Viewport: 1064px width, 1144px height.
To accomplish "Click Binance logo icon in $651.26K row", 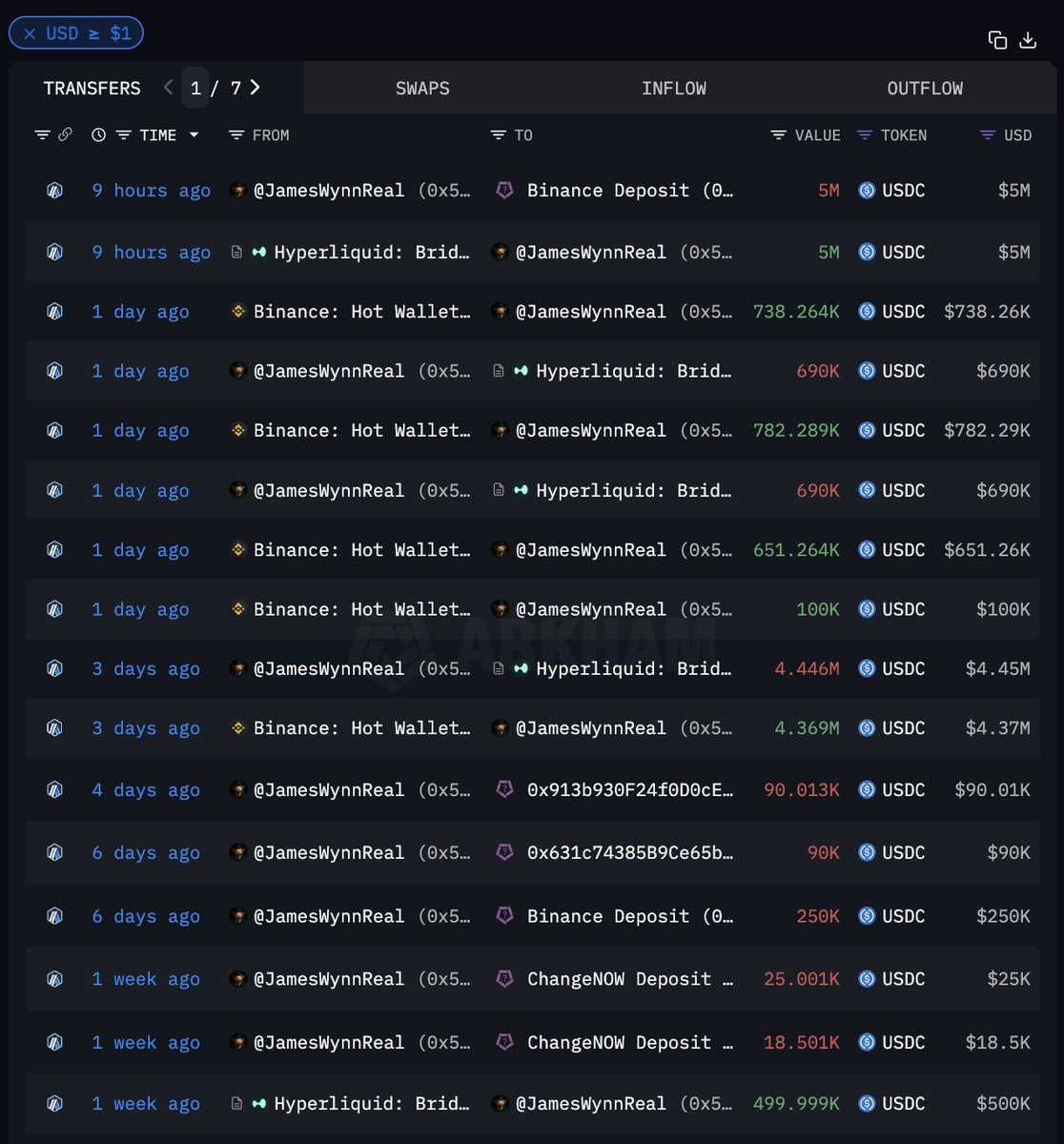I will coord(238,550).
